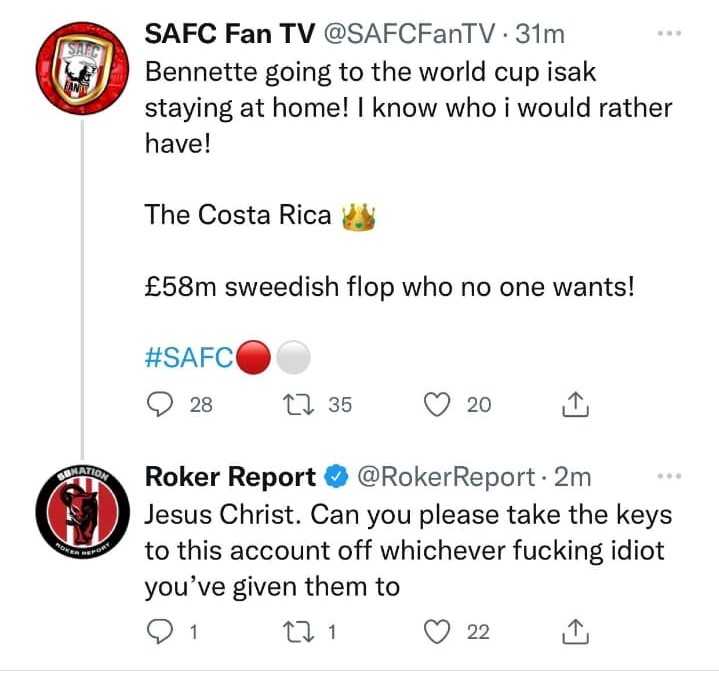Retweet the Roker Report reply

pos(298,632)
